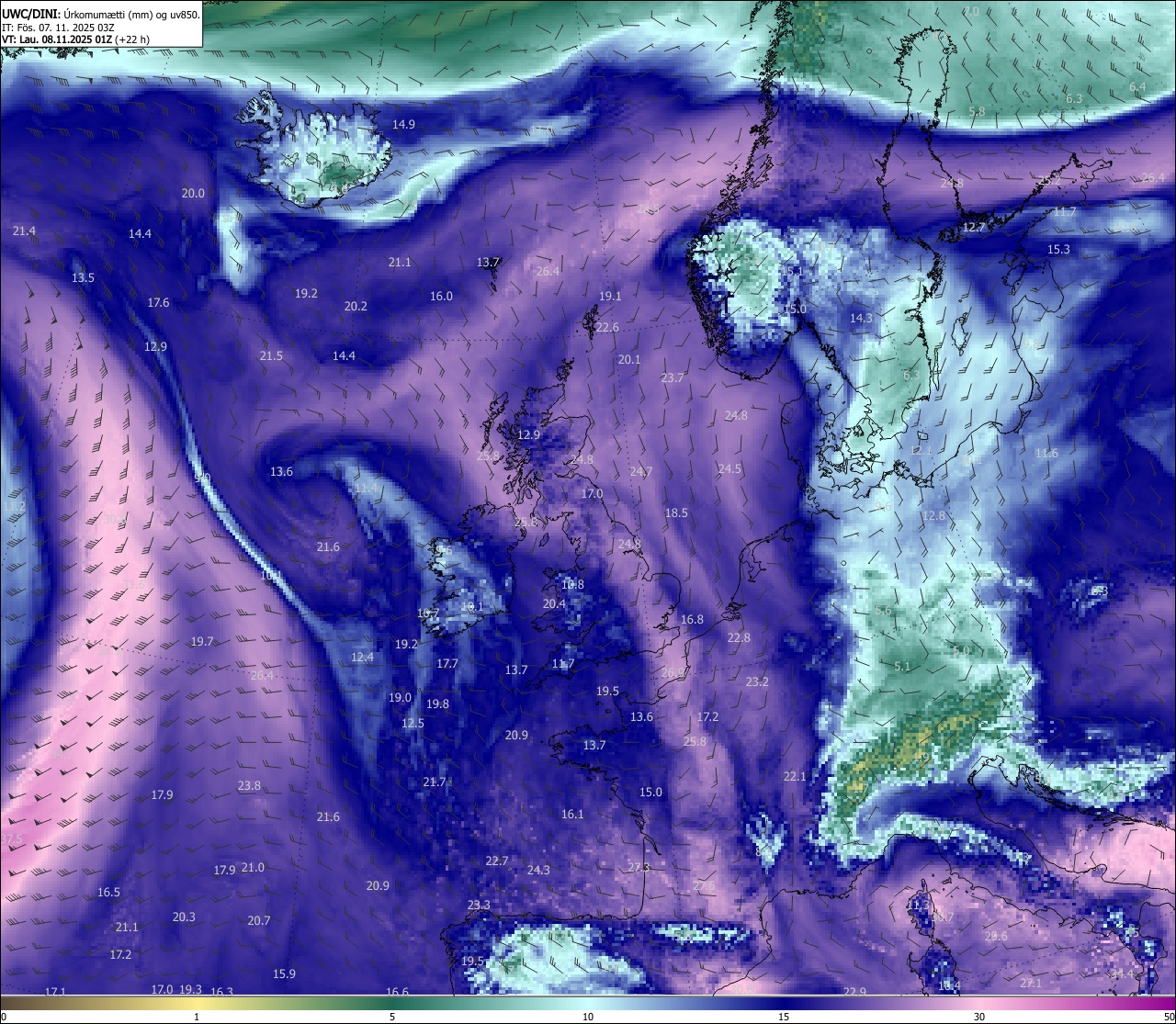This screenshot has width=1176, height=1024.
Task: Click the color bar tick label 10
Action: click(587, 1017)
